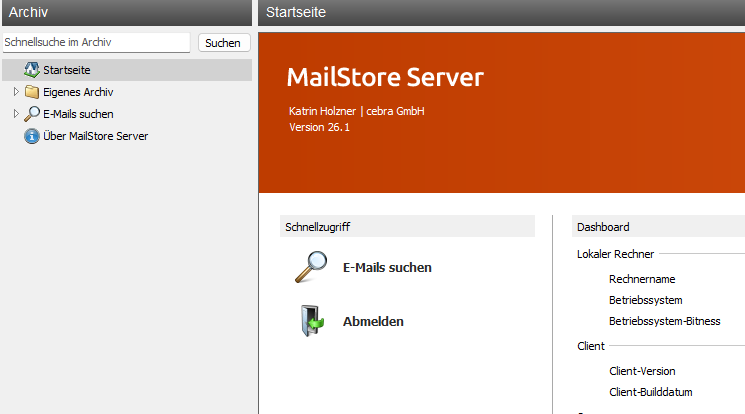
Task: Click the Startseite house icon in the tree
Action: [31, 70]
